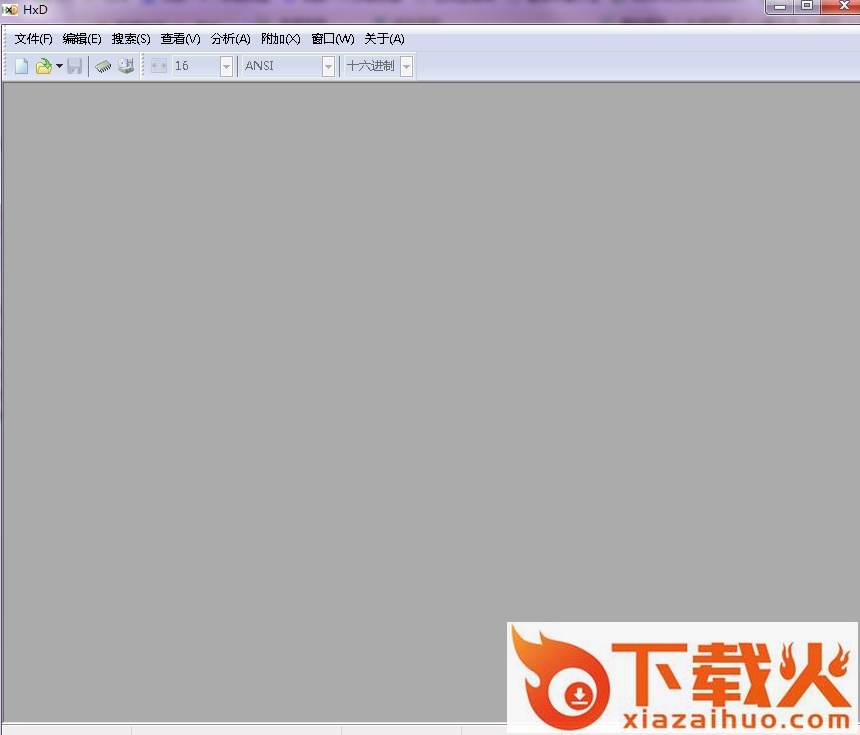Minimize the HxD window
Image resolution: width=860 pixels, height=735 pixels.
point(780,7)
